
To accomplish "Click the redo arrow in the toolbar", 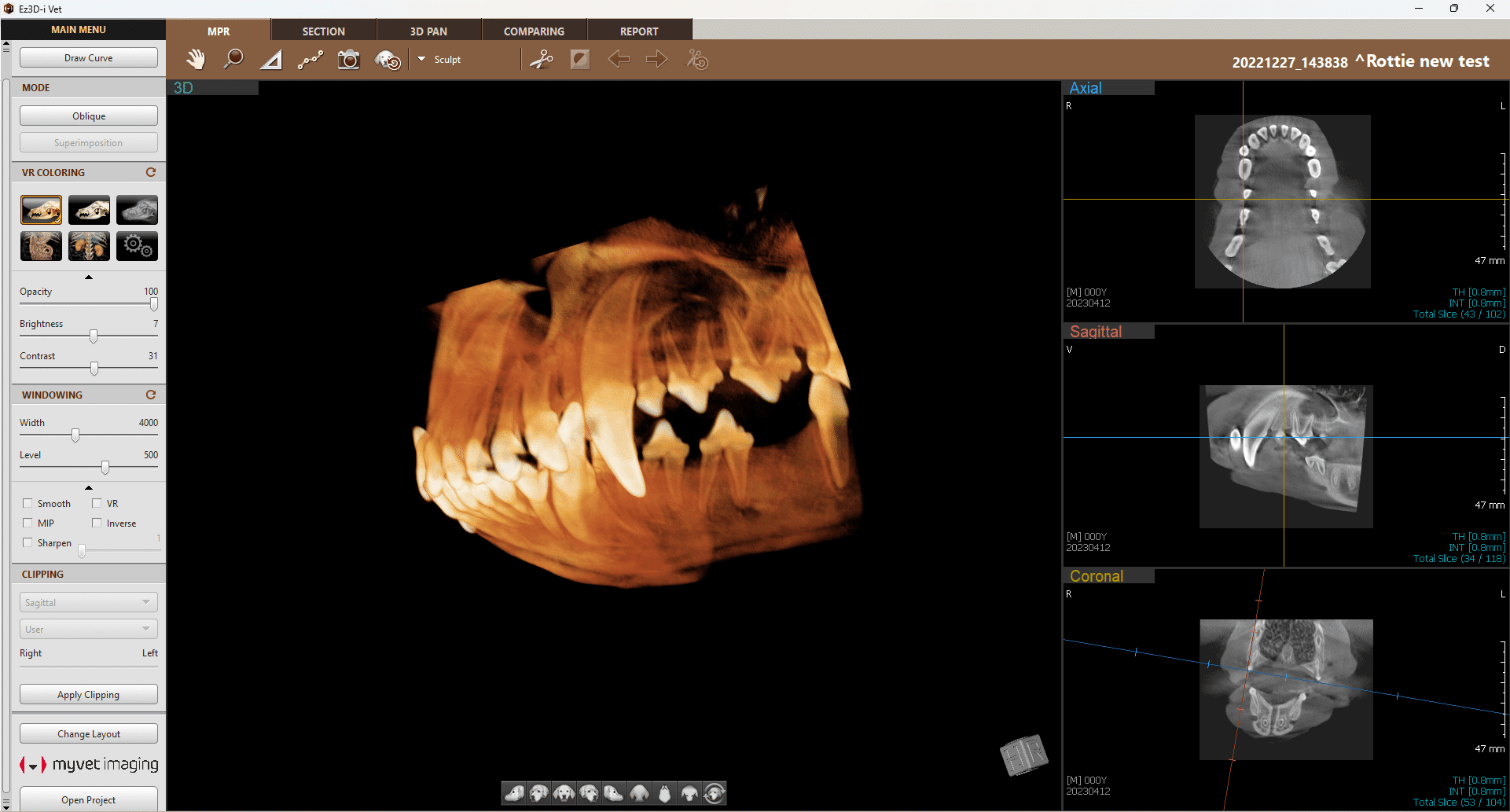I will coord(656,59).
